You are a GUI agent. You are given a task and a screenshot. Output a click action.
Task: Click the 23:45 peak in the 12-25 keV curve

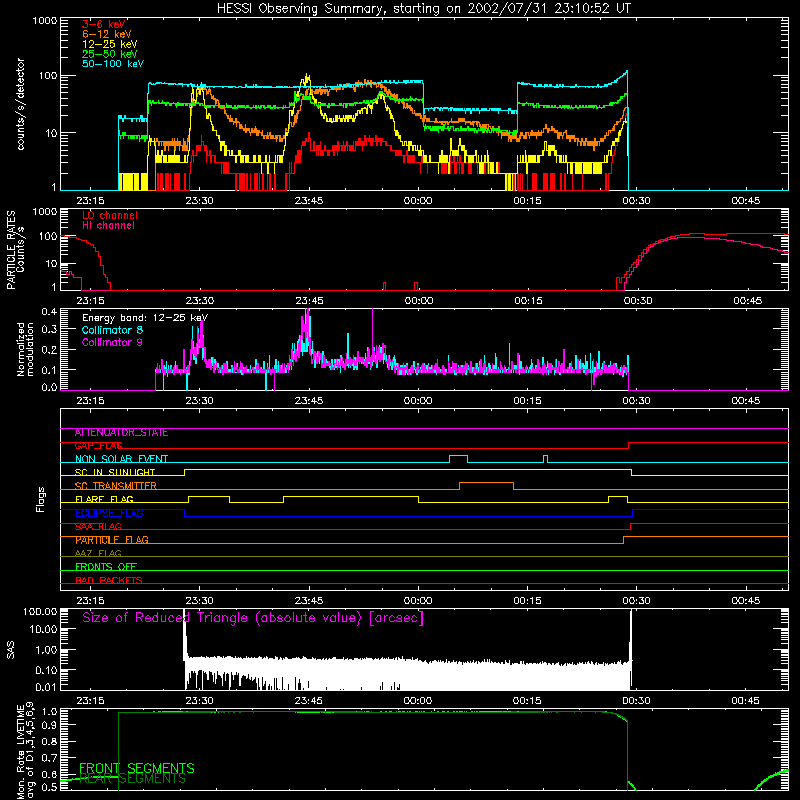click(x=307, y=77)
